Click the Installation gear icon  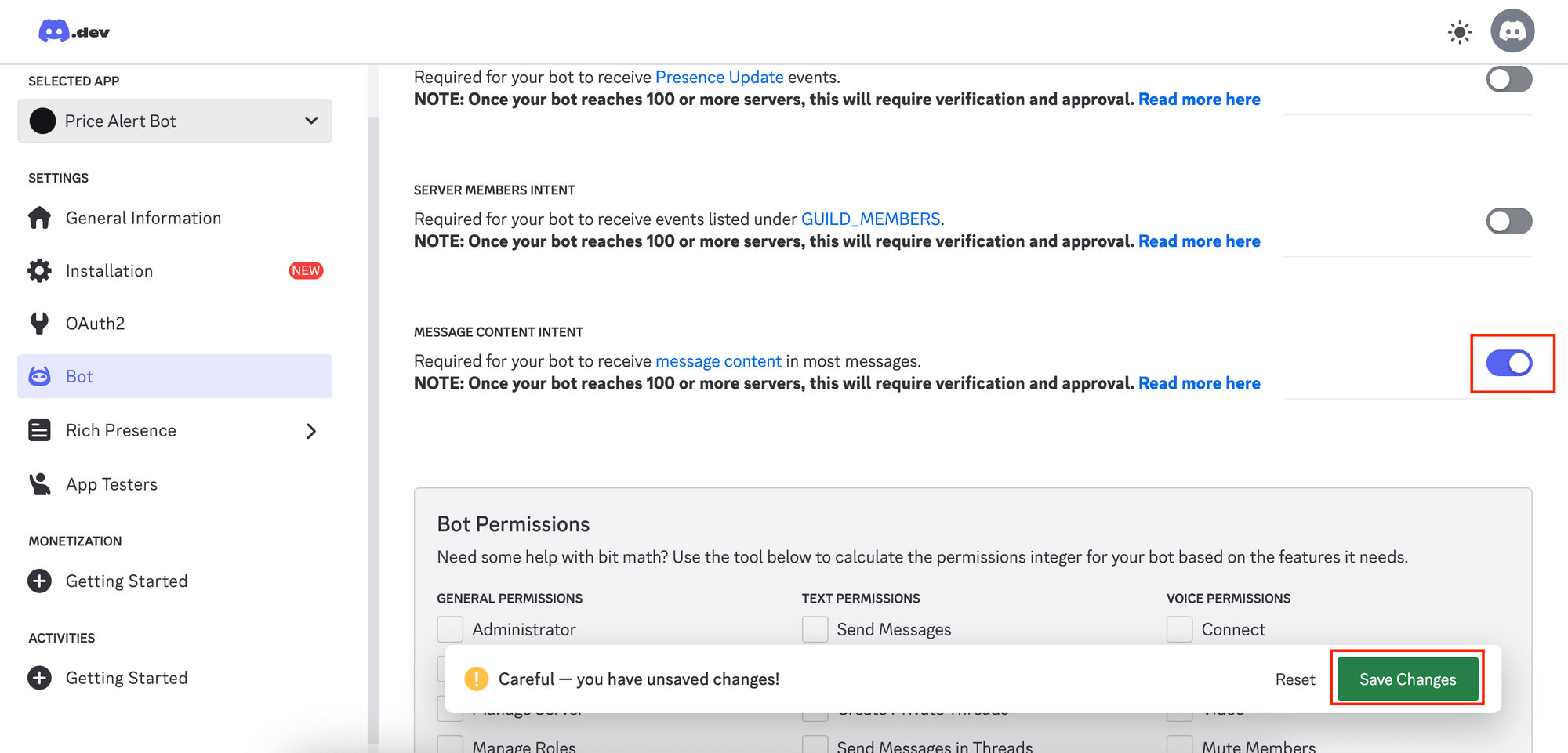(39, 270)
